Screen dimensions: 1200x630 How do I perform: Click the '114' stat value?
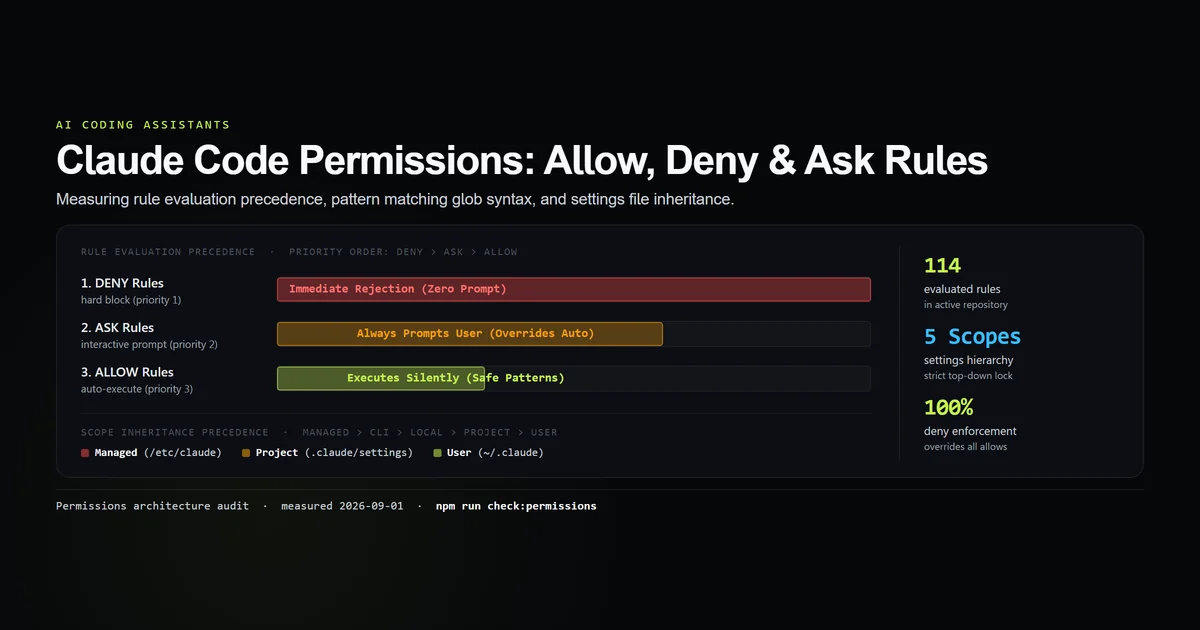click(x=942, y=266)
